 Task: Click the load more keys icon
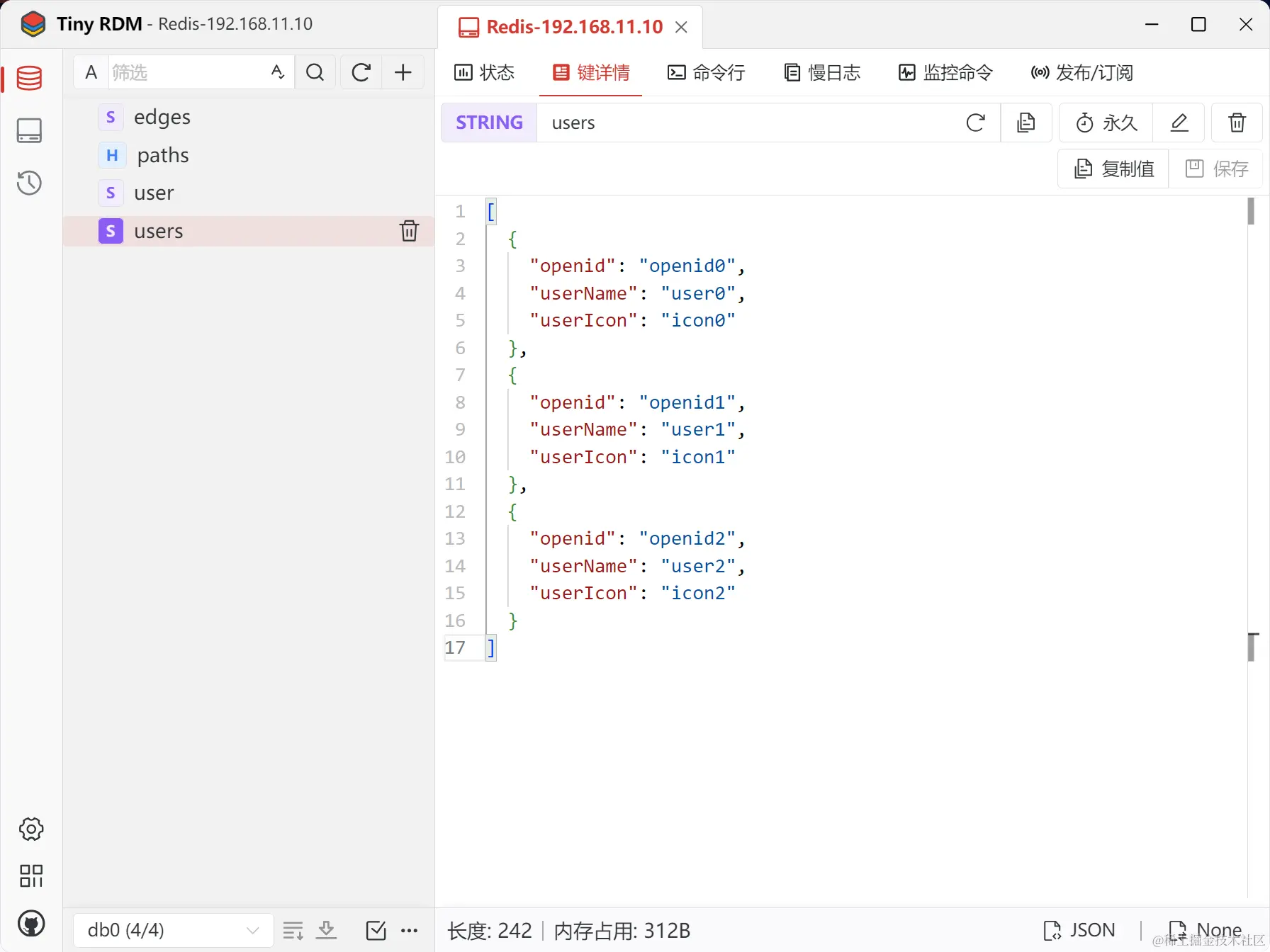coord(293,930)
